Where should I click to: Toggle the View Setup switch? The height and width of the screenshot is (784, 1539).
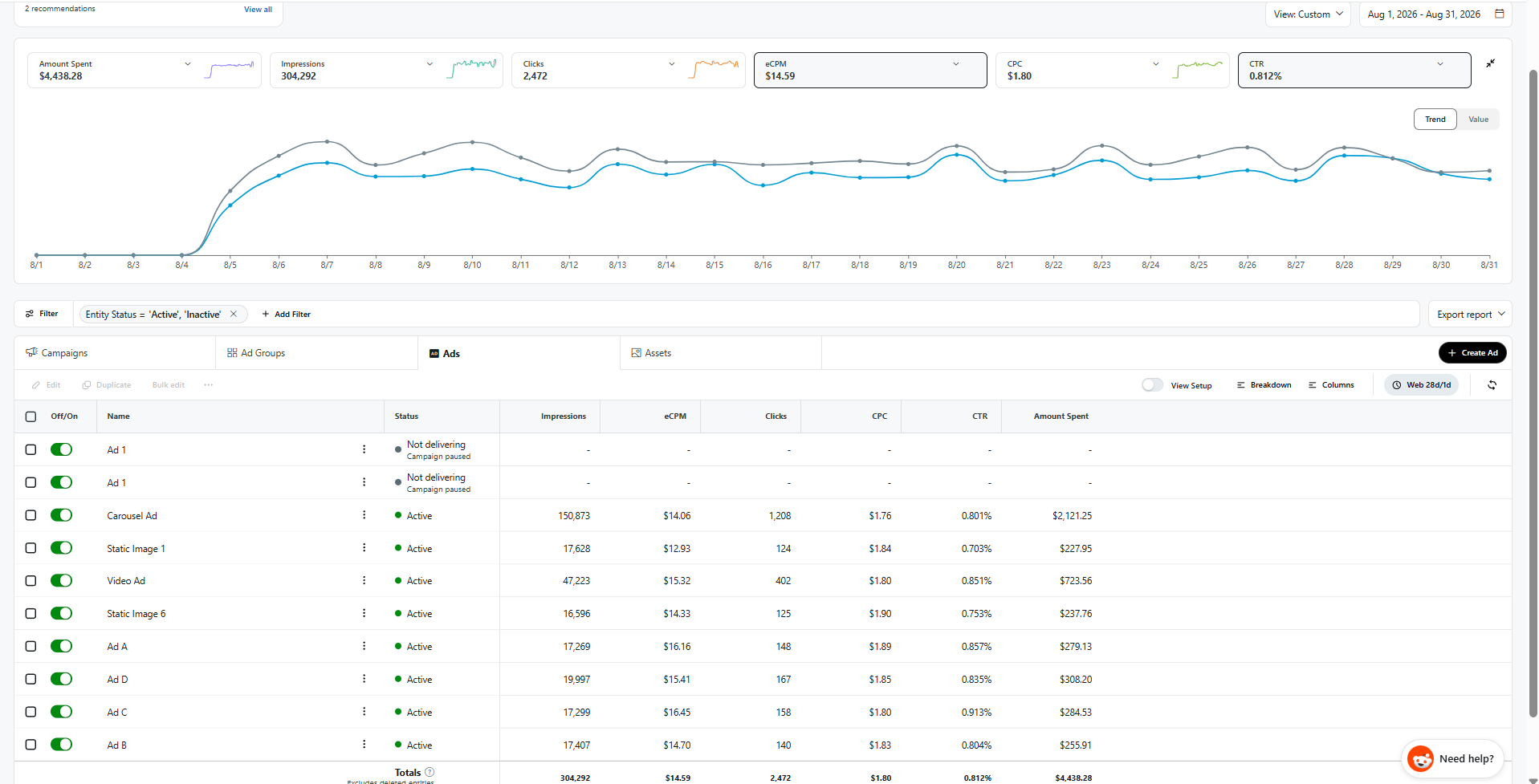click(x=1152, y=385)
